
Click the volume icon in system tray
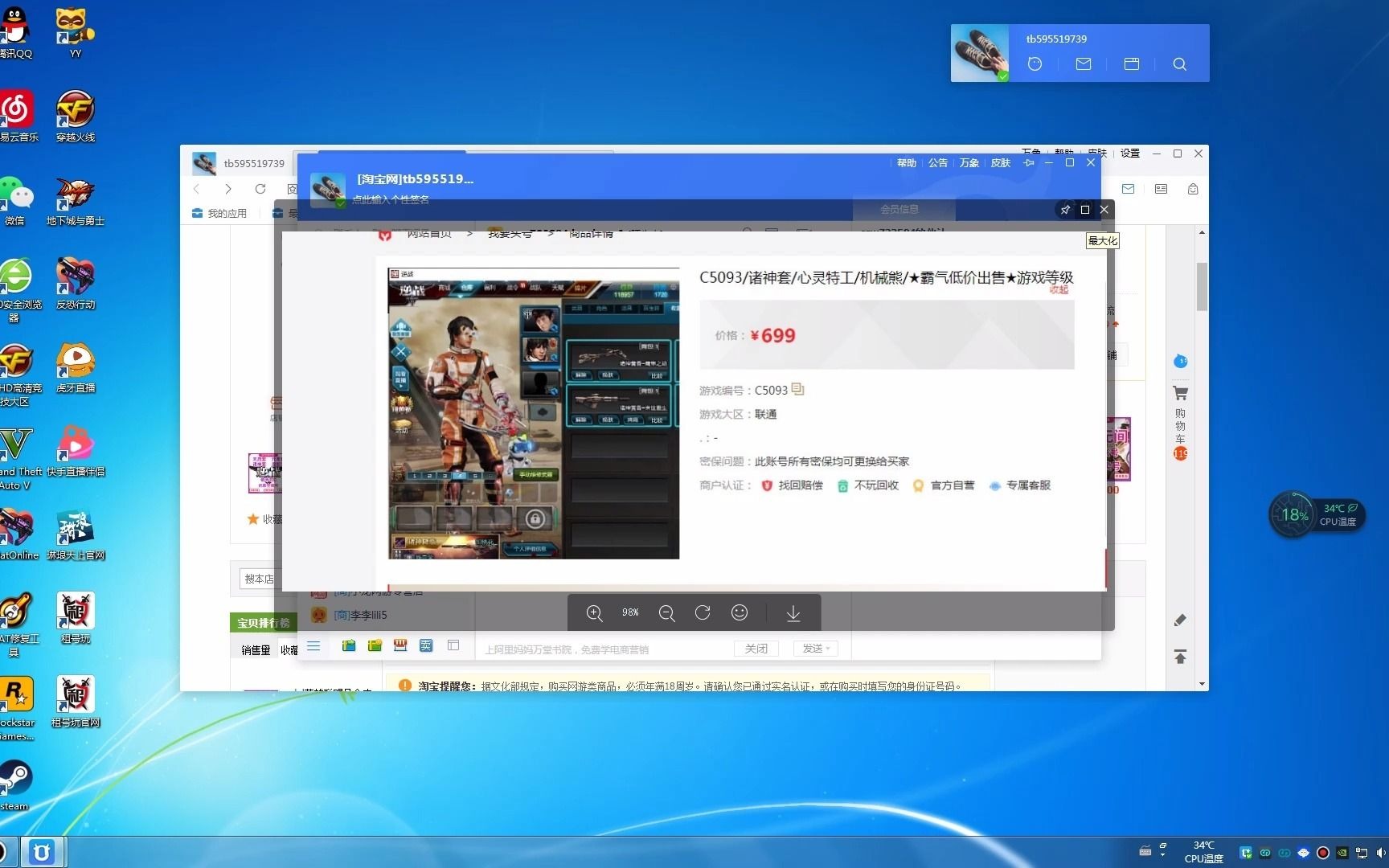pos(1381,853)
